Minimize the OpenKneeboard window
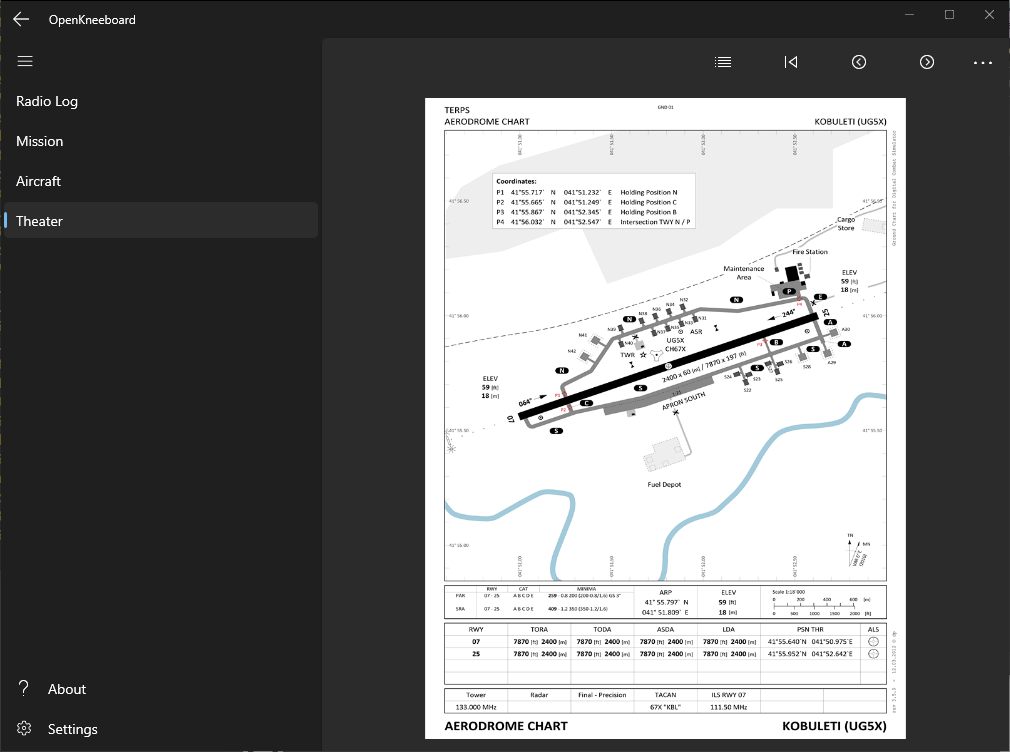 tap(910, 15)
